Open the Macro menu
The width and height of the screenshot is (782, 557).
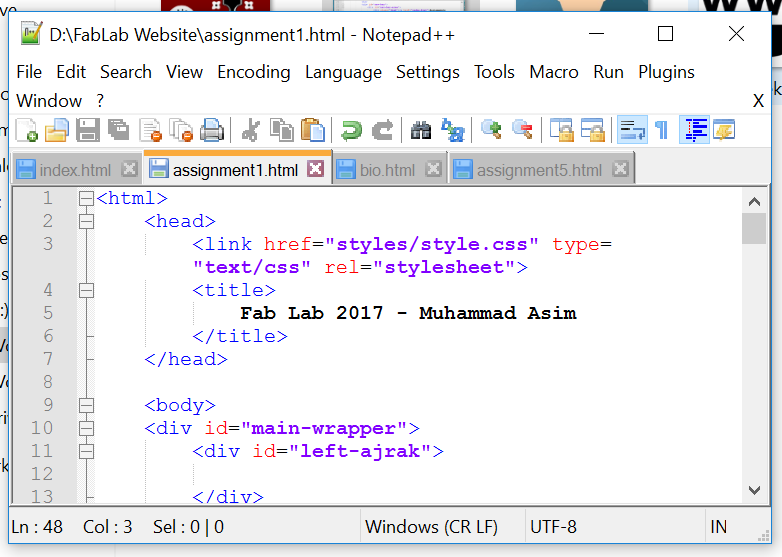(x=554, y=72)
